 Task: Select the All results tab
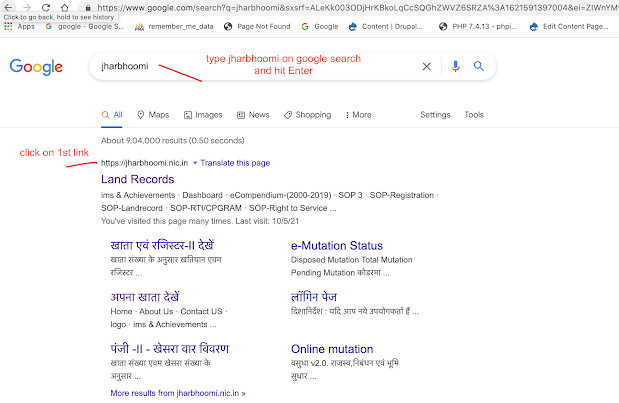[112, 115]
